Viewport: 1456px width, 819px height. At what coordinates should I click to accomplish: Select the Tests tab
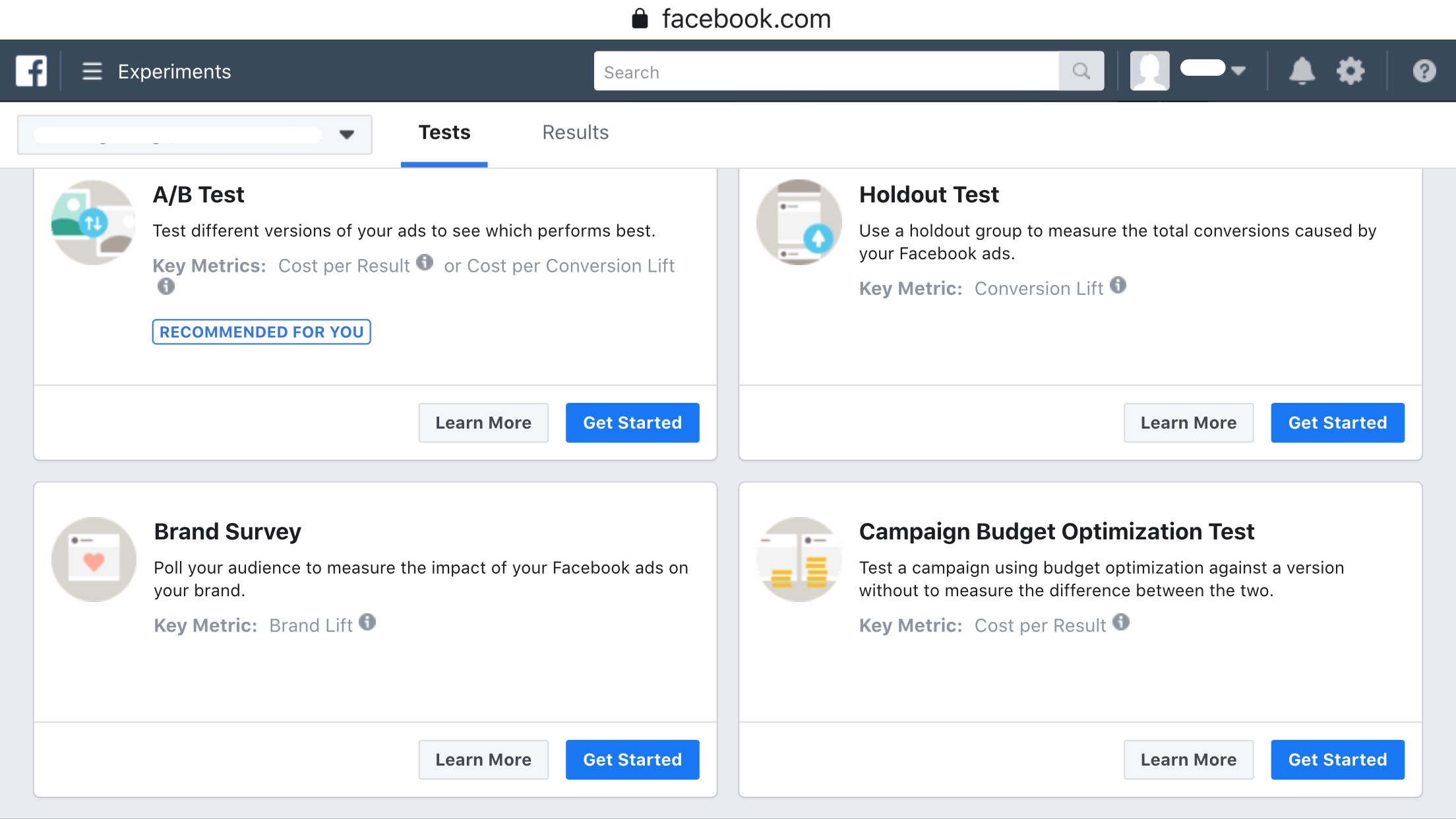(x=443, y=132)
